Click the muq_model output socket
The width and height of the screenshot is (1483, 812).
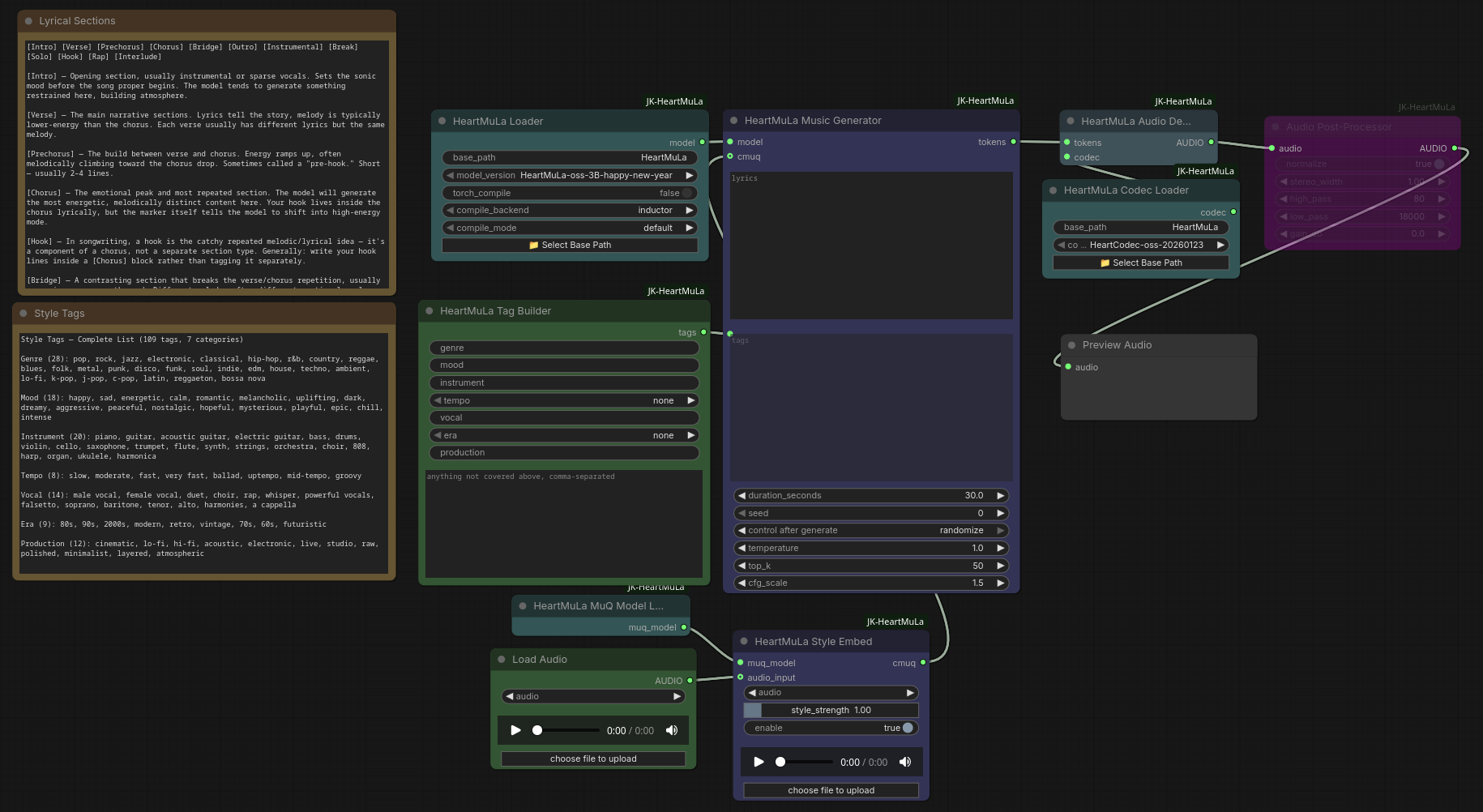[684, 627]
